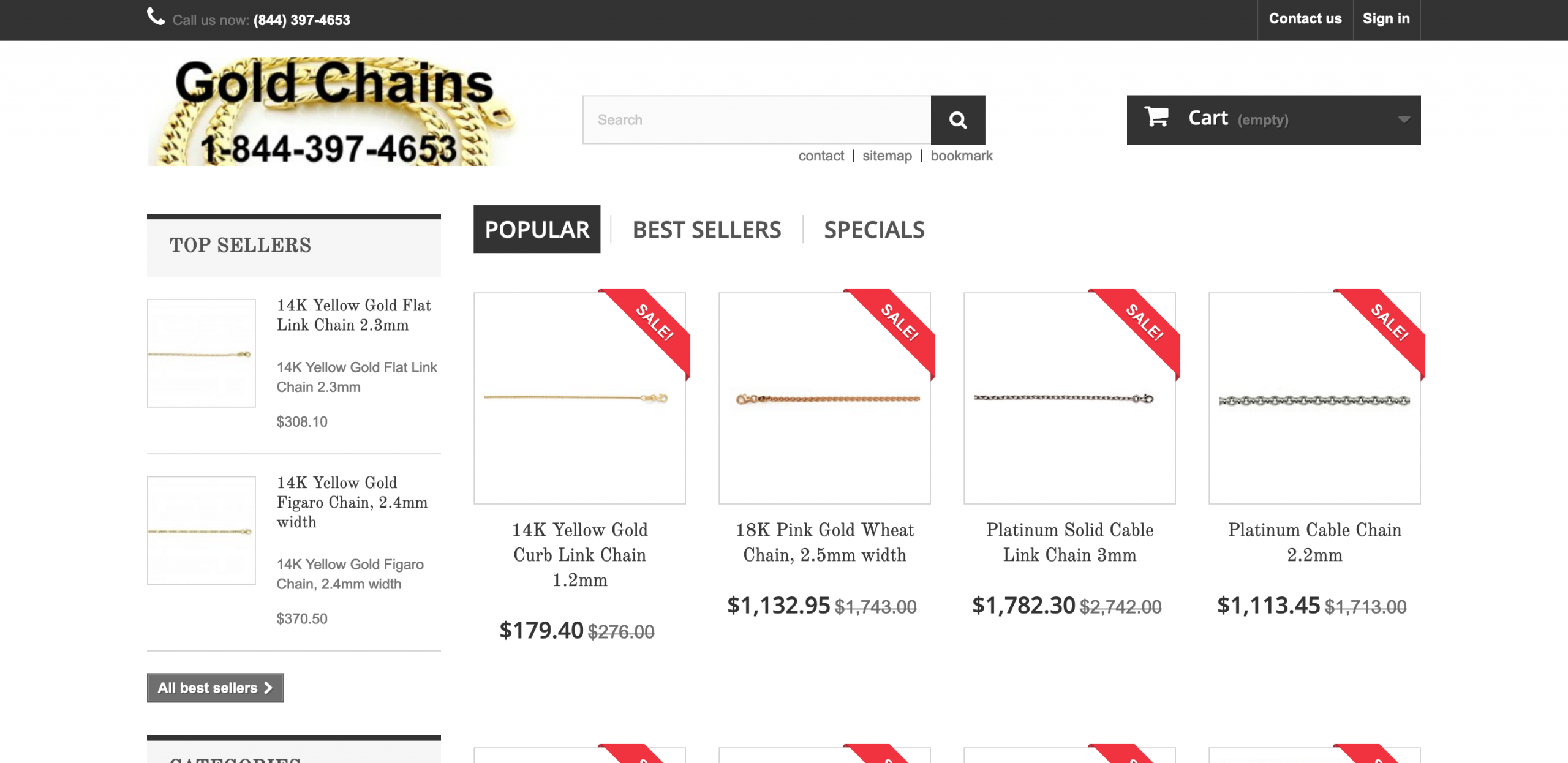Switch to the Best Sellers tab
Viewport: 1568px width, 763px height.
706,230
